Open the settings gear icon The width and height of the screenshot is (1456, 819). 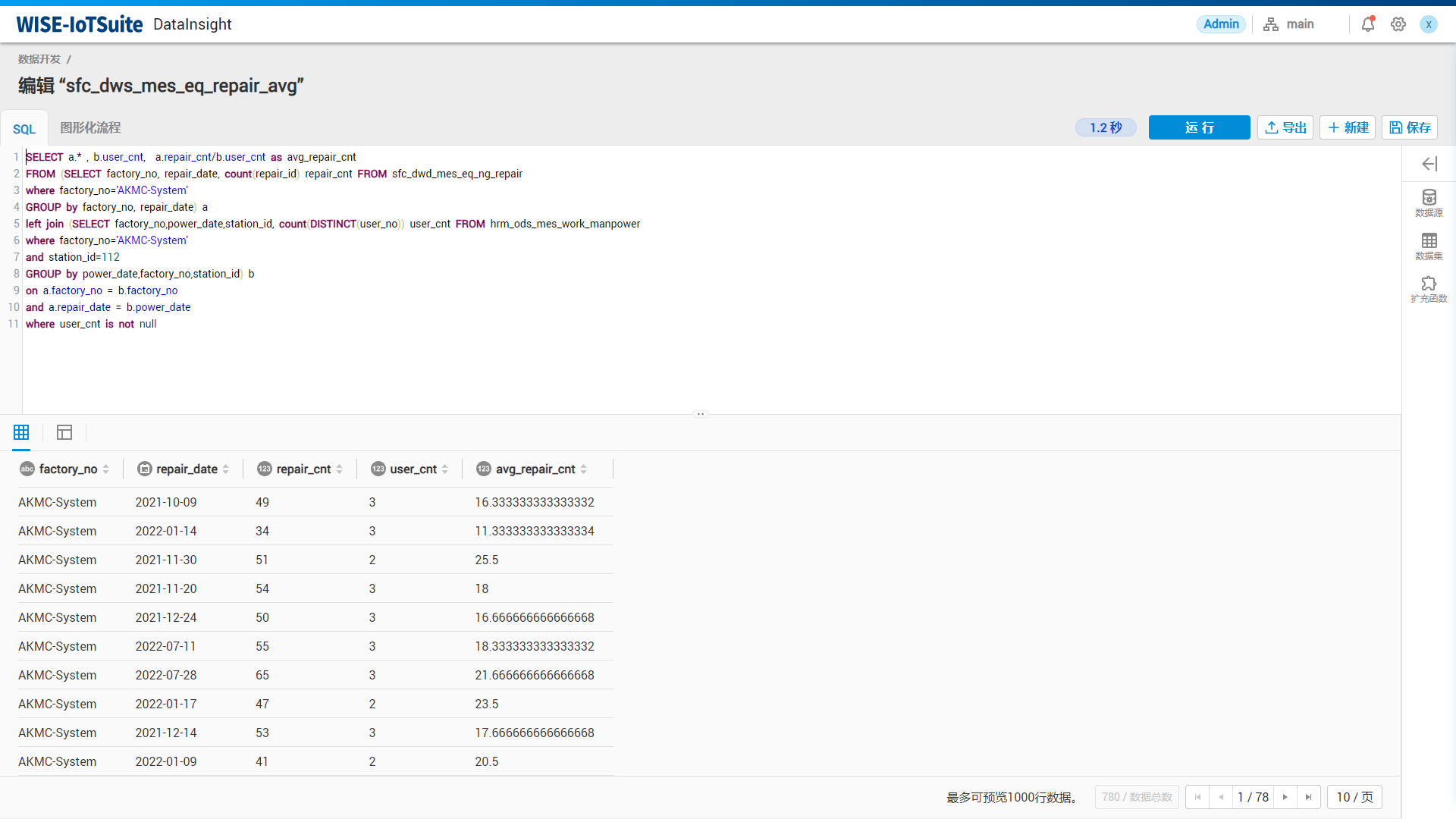1398,24
